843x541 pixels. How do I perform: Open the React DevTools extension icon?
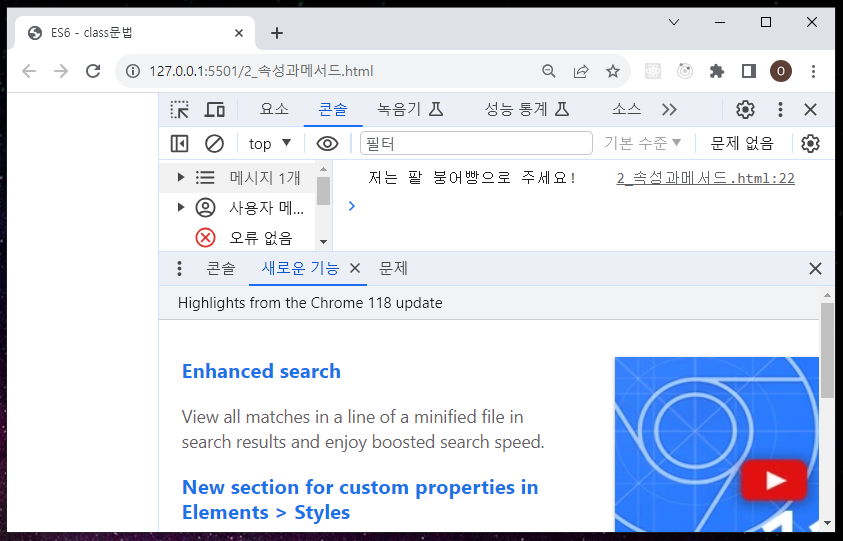[x=653, y=71]
